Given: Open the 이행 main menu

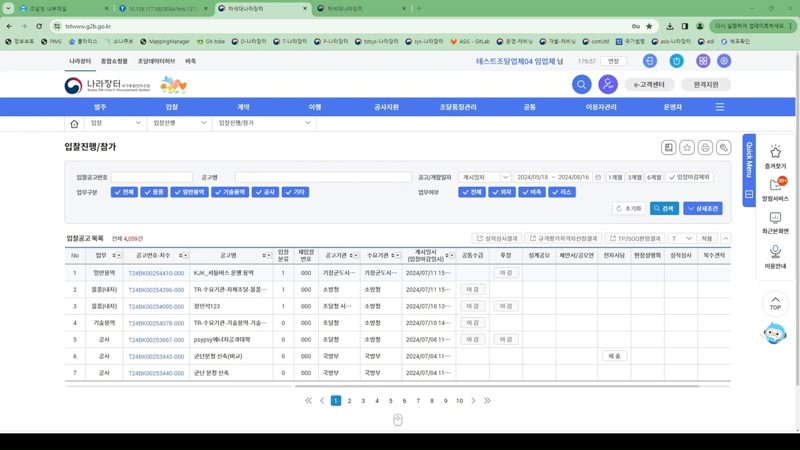Looking at the screenshot, I should click(315, 107).
